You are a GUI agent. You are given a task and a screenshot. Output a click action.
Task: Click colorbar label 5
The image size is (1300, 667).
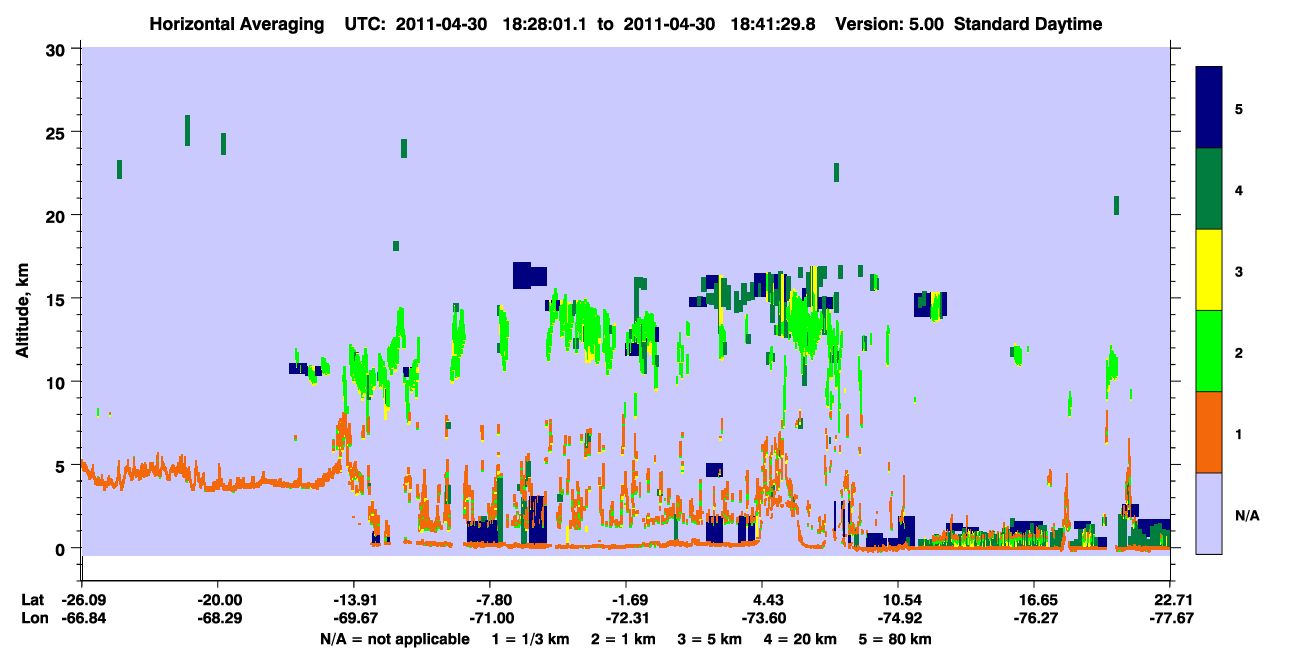coord(1238,108)
